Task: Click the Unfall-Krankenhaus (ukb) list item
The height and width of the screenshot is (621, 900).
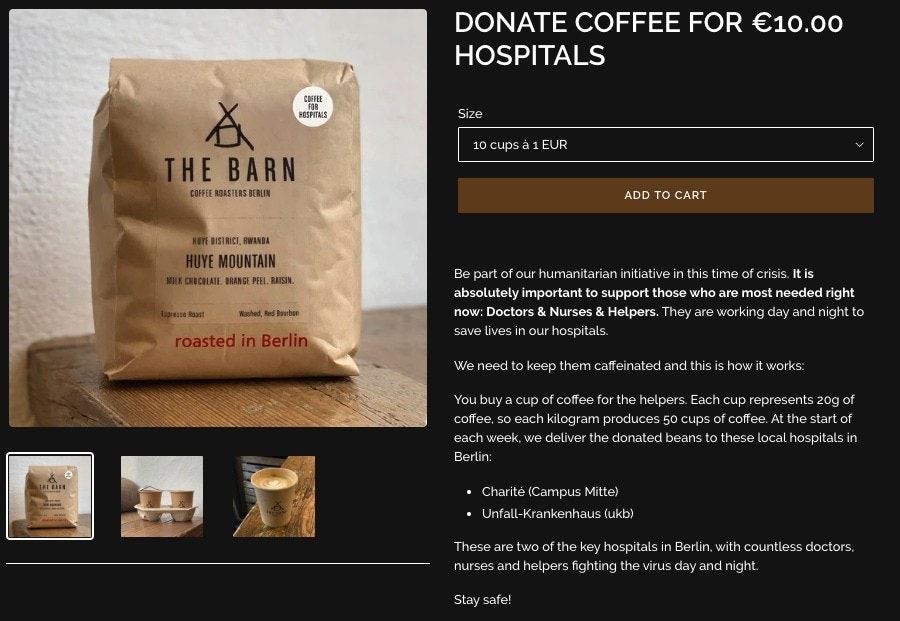Action: coord(557,513)
